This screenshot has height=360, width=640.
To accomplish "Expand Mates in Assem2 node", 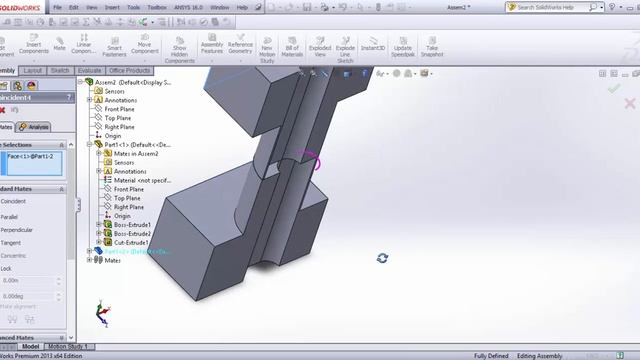I will [99, 153].
